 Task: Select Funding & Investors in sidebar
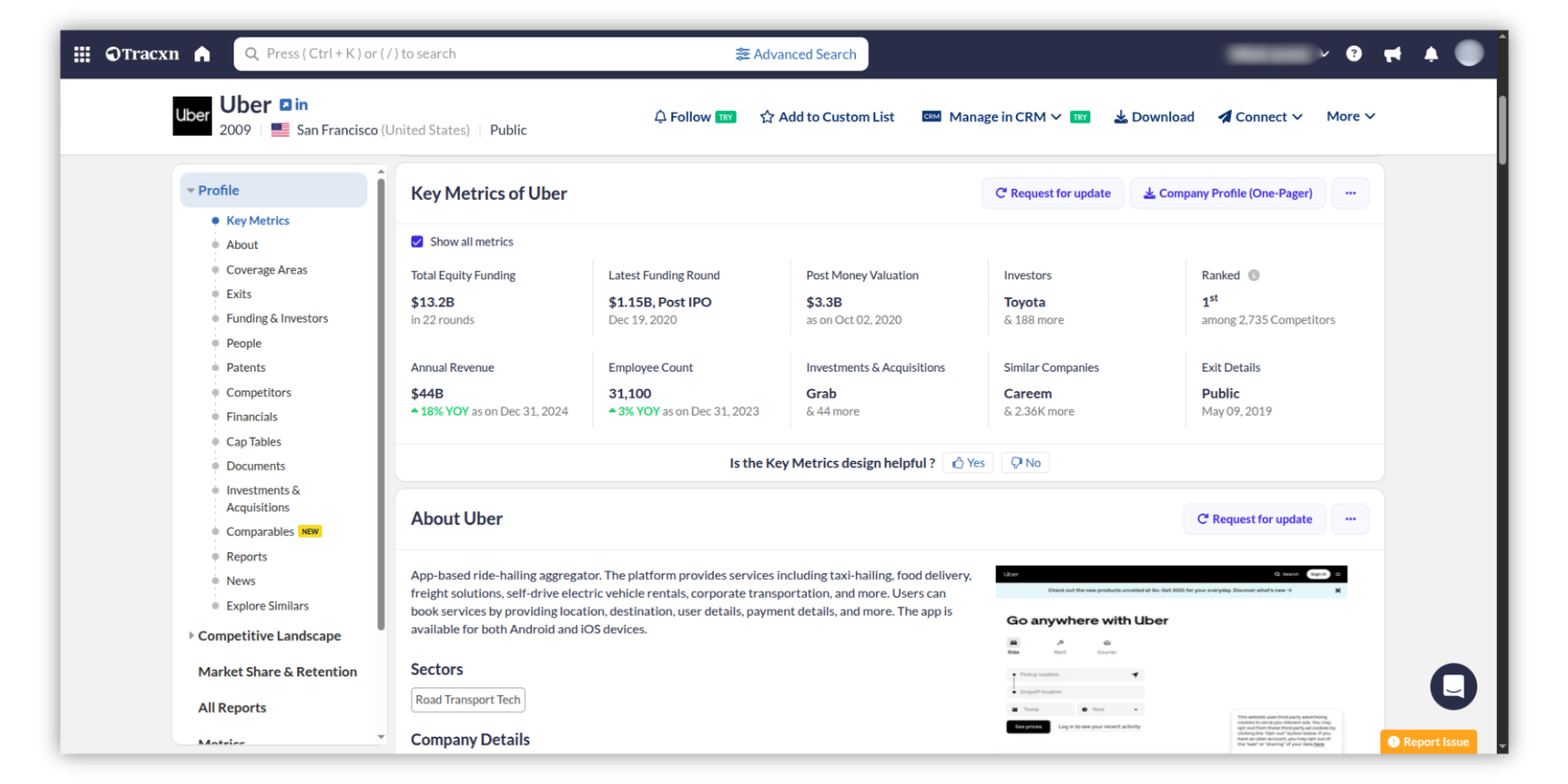(x=277, y=318)
